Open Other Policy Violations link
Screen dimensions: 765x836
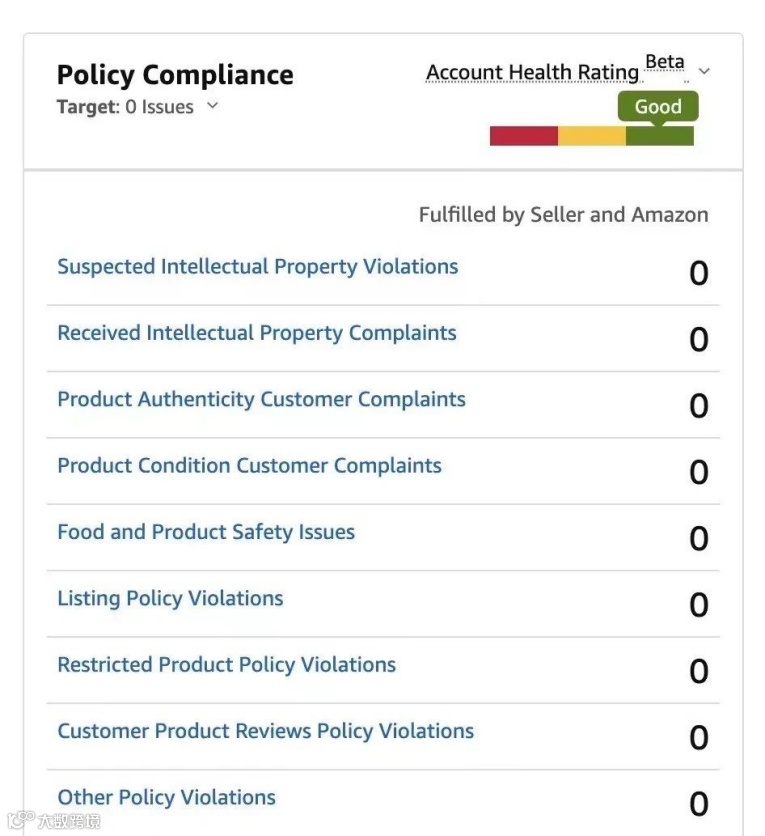(x=166, y=797)
